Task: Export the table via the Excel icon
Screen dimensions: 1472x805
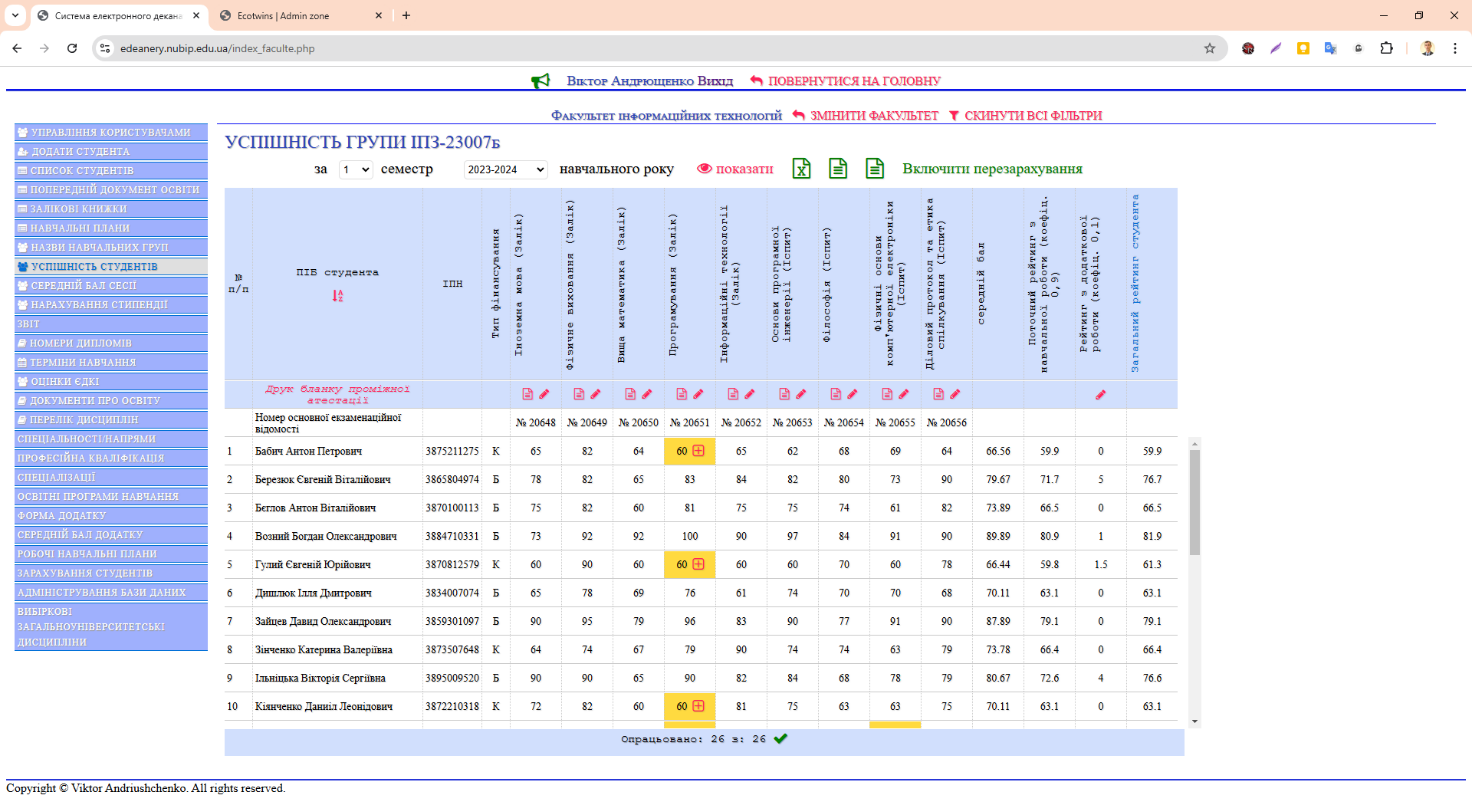Action: (x=801, y=169)
